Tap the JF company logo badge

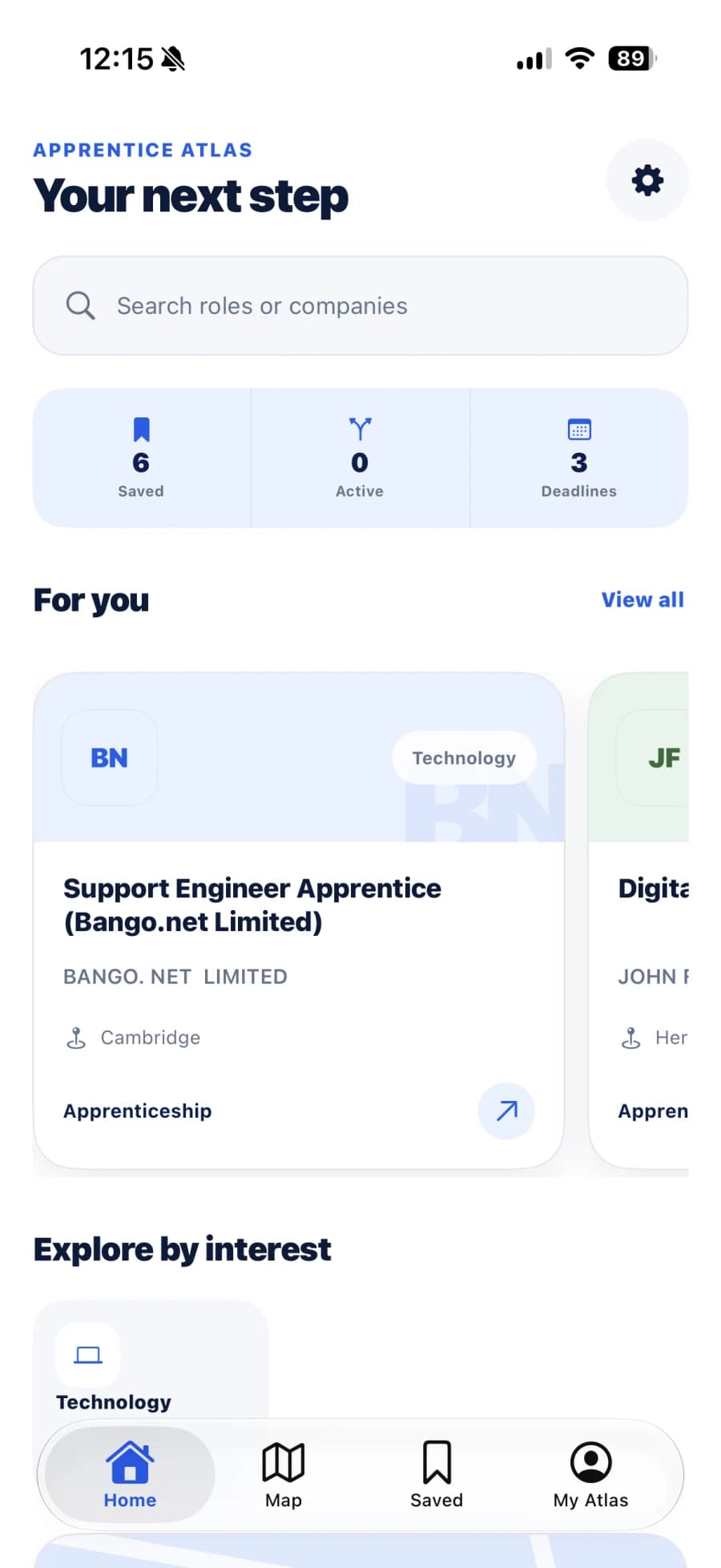coord(653,757)
